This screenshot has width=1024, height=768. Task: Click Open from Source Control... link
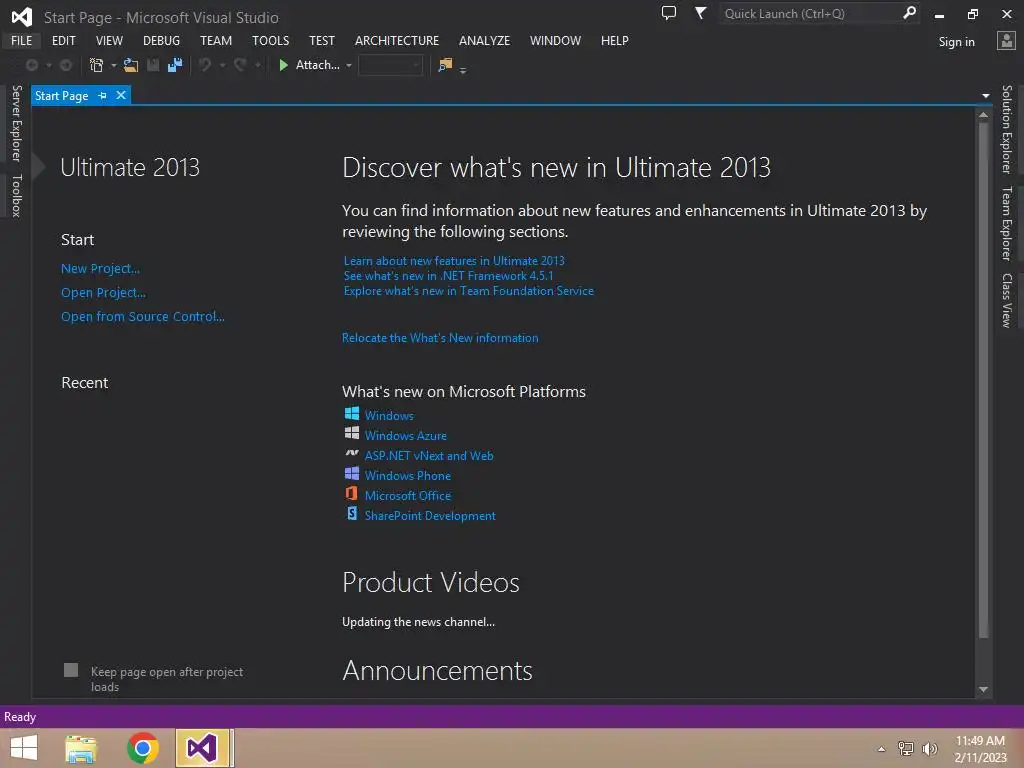tap(143, 317)
